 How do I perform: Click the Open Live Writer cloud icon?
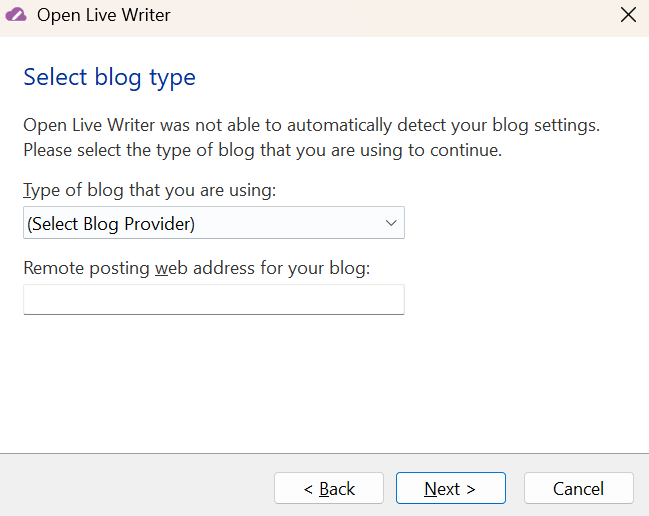pyautogui.click(x=16, y=15)
